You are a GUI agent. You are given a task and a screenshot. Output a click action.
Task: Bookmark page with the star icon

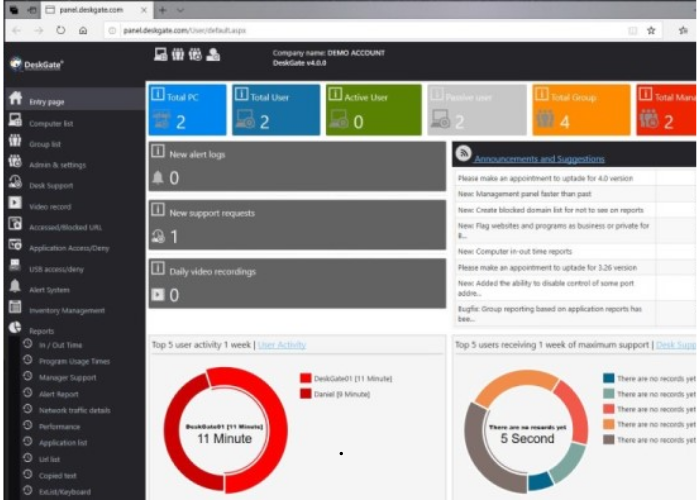coord(651,30)
